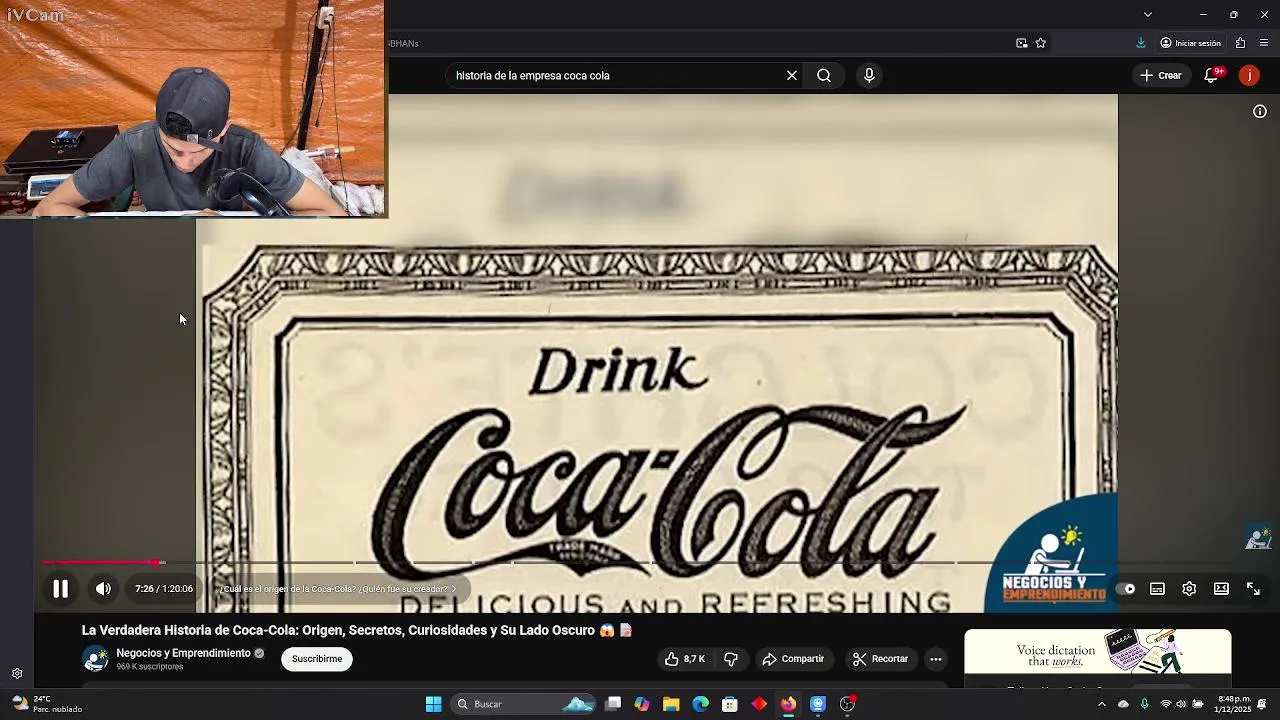Open the notification center bell
The width and height of the screenshot is (1280, 720).
tap(1262, 704)
